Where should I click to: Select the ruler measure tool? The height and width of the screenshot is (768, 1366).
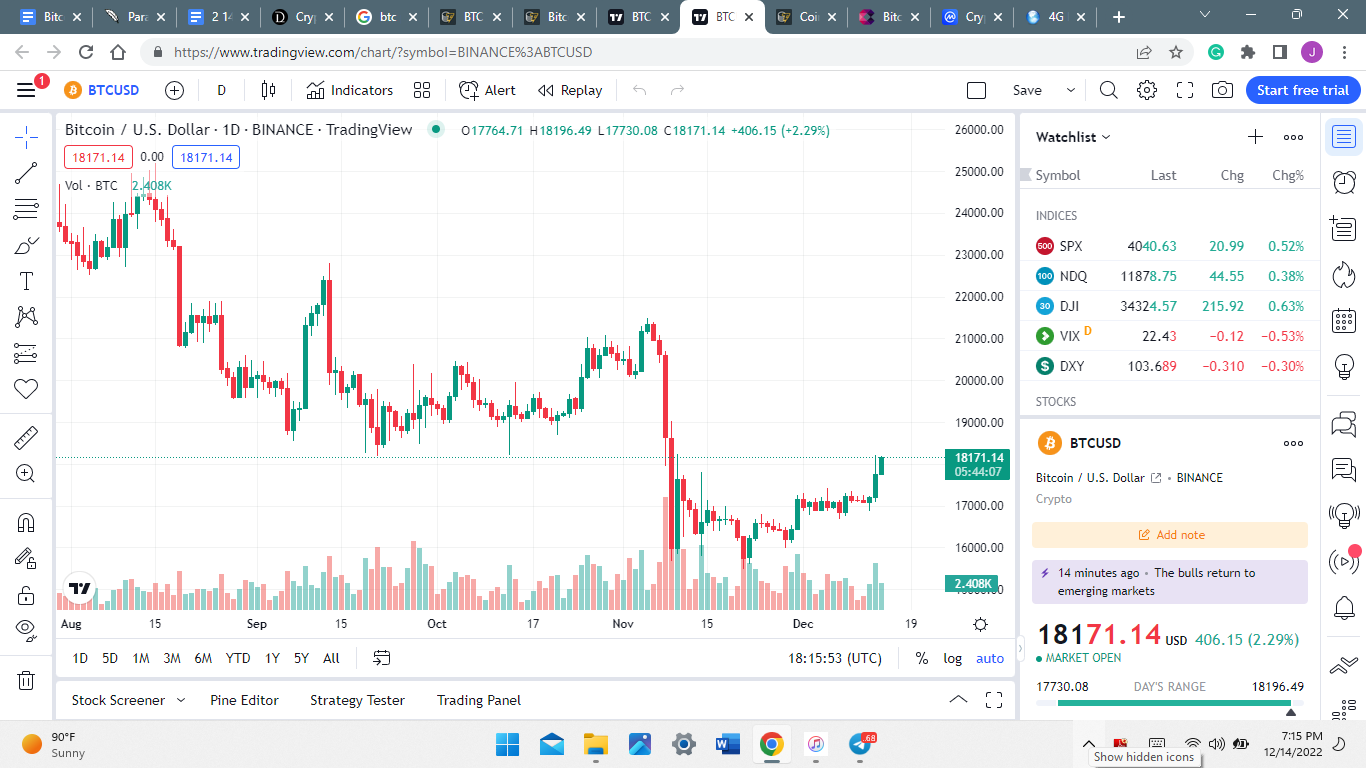(x=26, y=437)
